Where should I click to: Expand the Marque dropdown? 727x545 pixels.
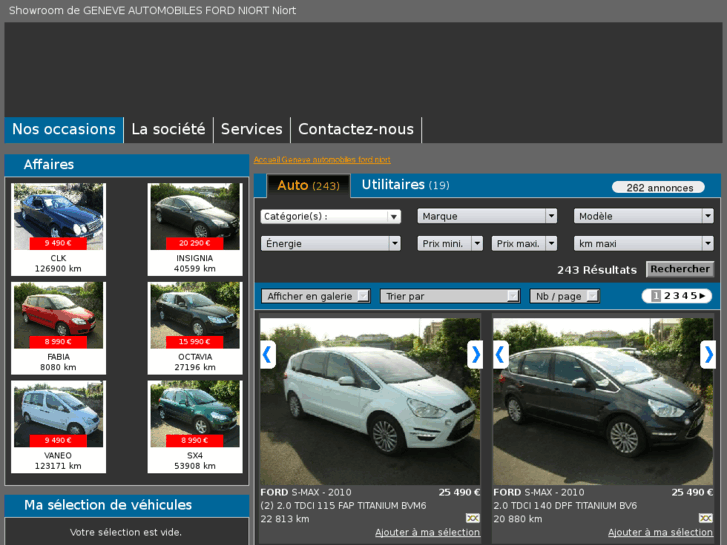pyautogui.click(x=488, y=216)
